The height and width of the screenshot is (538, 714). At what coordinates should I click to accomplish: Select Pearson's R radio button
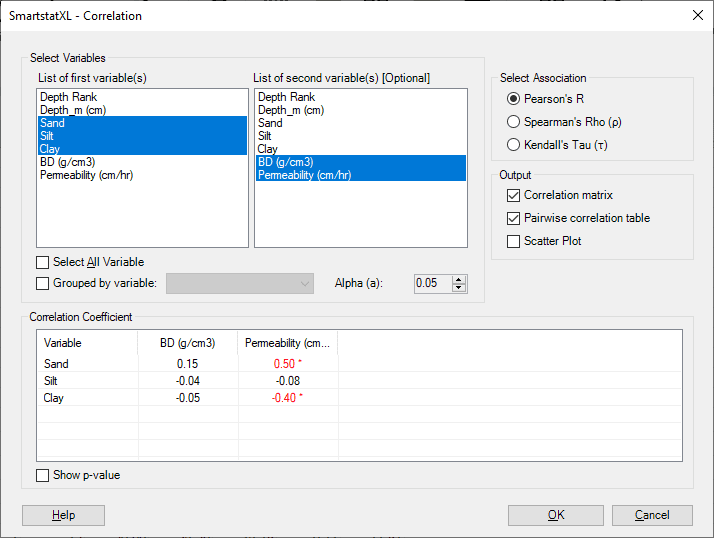(514, 98)
